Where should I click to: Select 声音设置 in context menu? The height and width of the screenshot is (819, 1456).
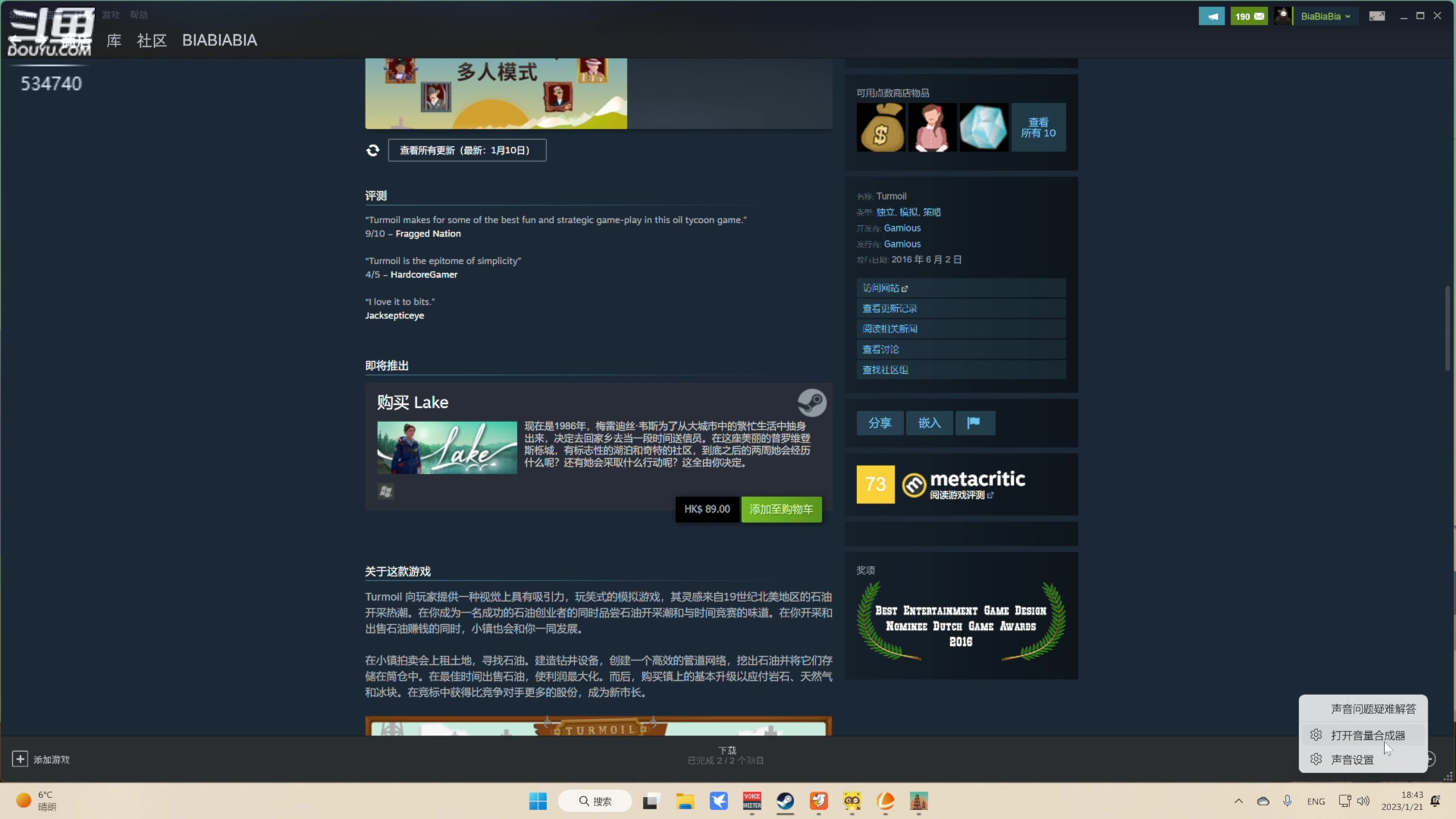[x=1363, y=760]
